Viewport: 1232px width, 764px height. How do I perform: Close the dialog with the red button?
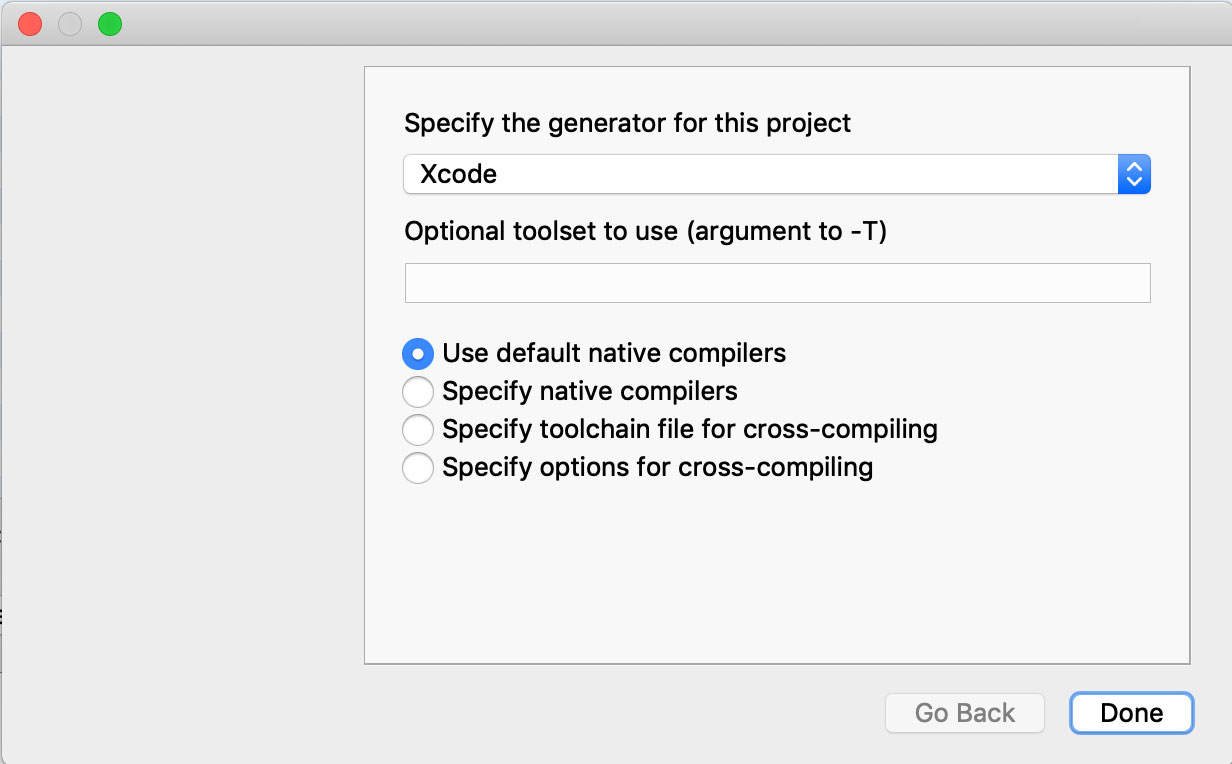pos(30,24)
